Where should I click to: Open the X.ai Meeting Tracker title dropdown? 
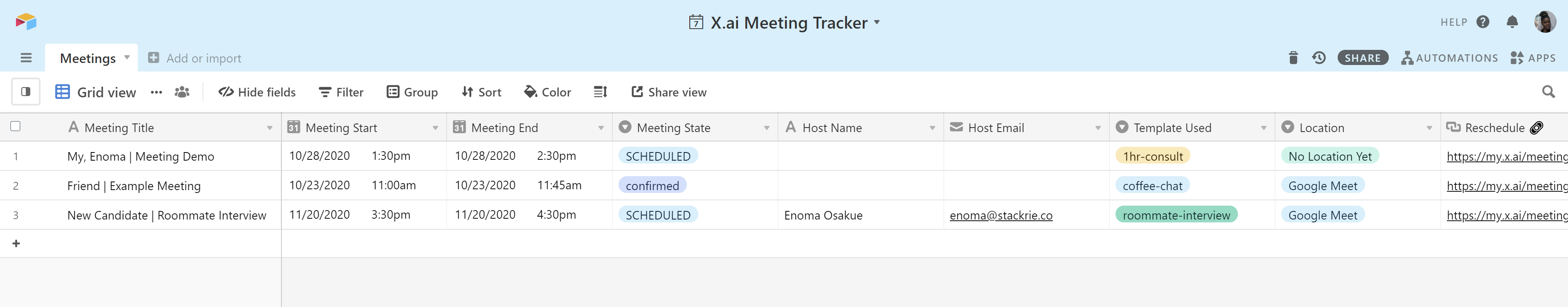point(877,22)
